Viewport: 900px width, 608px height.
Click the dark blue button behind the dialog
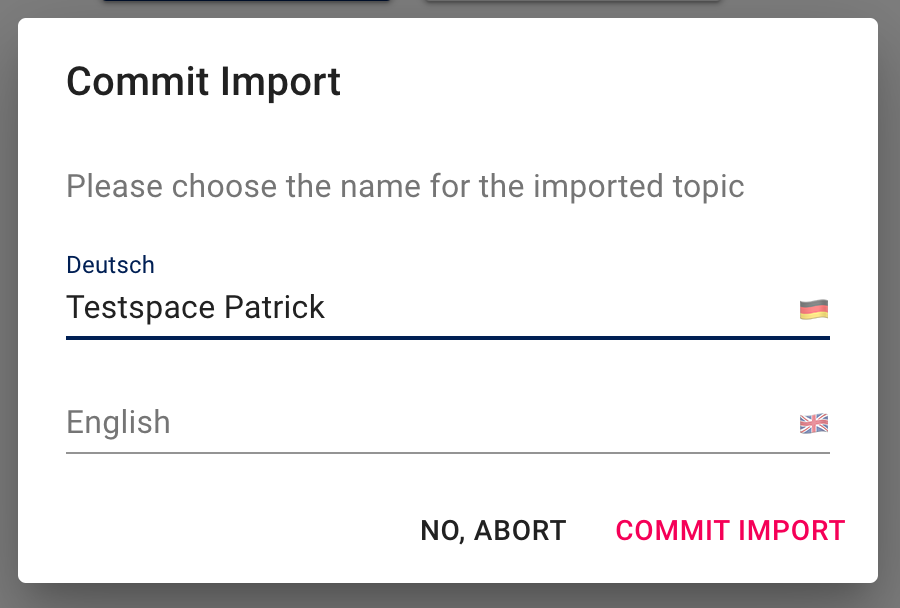tap(246, 5)
